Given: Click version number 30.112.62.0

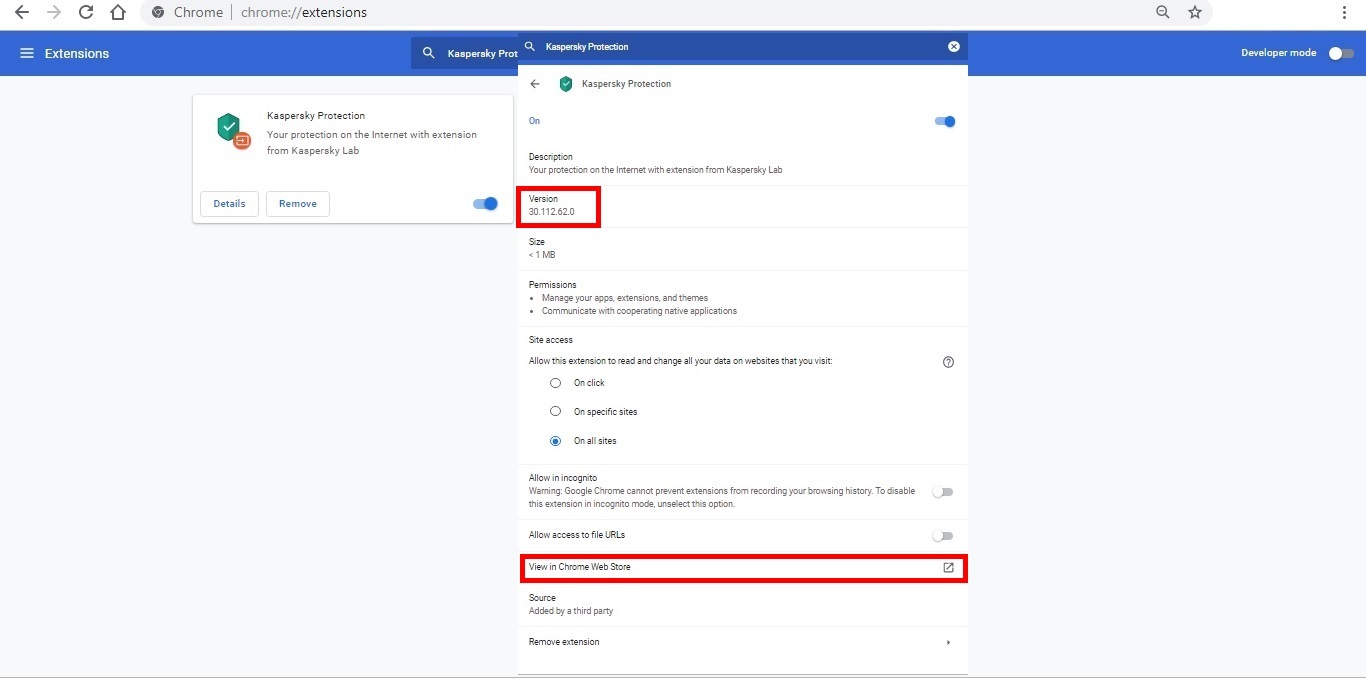Looking at the screenshot, I should pyautogui.click(x=552, y=212).
